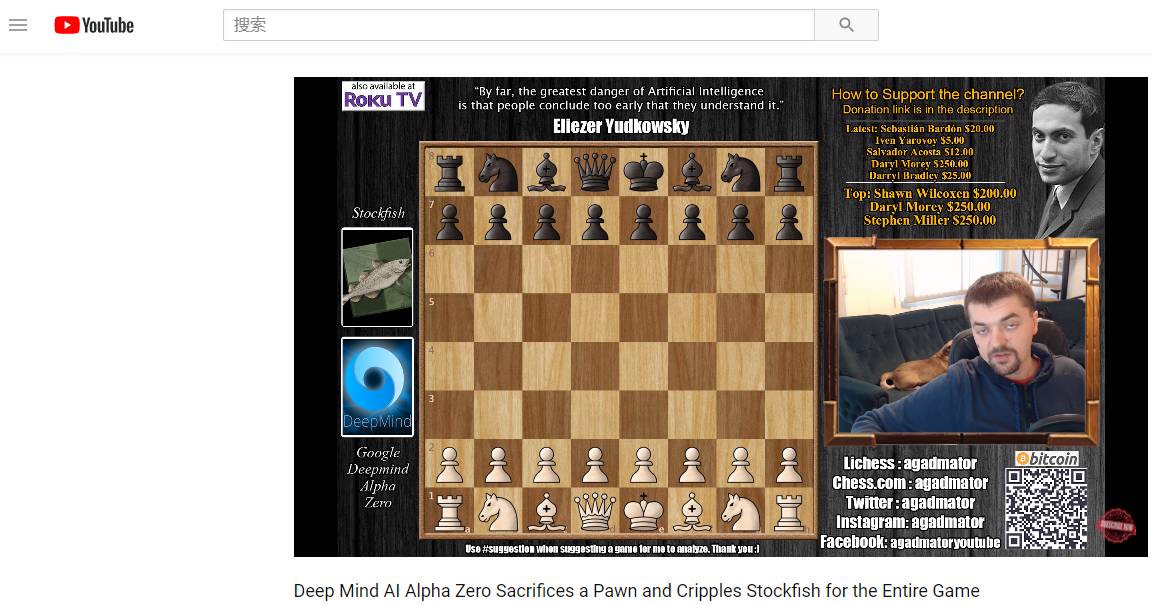The width and height of the screenshot is (1153, 605).
Task: Click the black pawn on d7
Action: [595, 222]
